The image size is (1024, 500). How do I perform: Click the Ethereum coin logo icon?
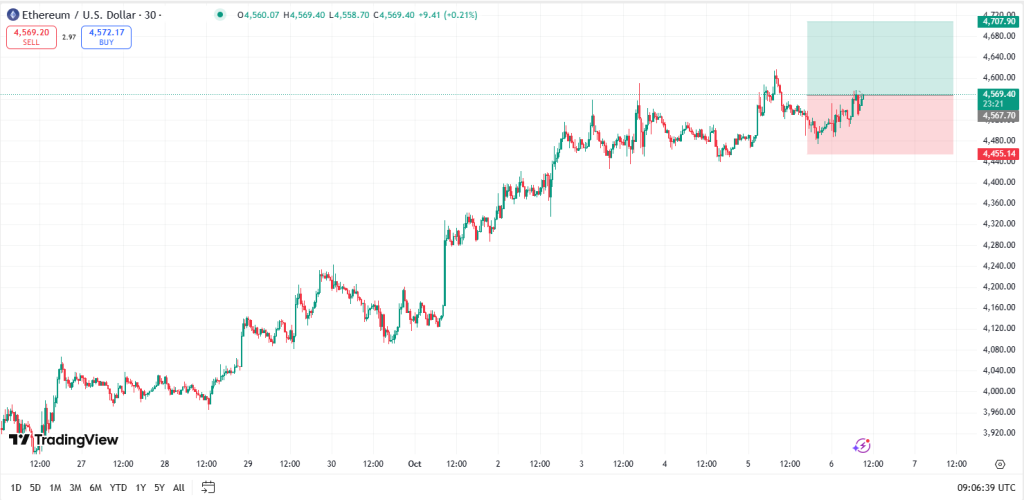(12, 15)
